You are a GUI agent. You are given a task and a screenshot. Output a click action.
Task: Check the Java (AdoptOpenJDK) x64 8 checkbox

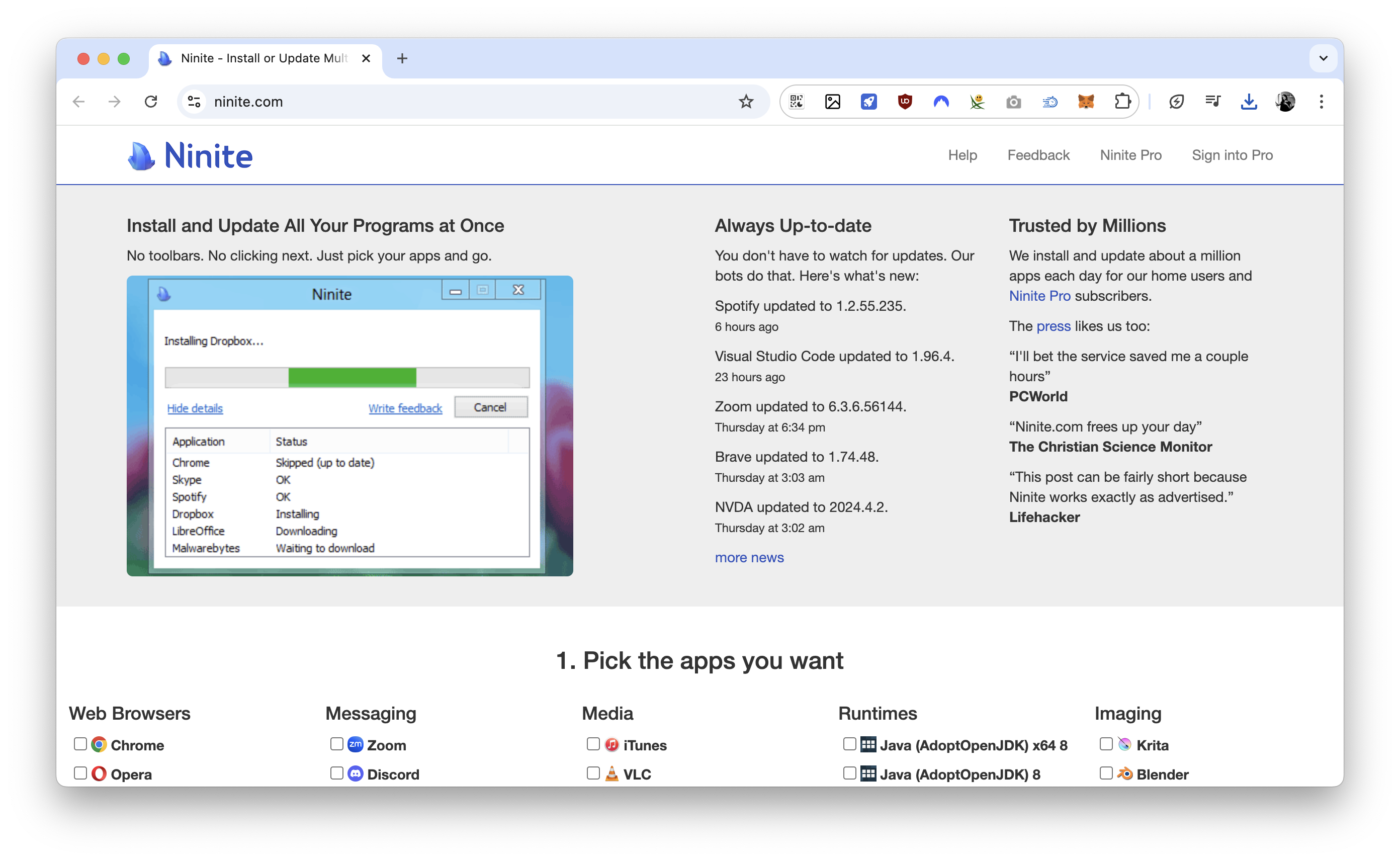click(849, 744)
